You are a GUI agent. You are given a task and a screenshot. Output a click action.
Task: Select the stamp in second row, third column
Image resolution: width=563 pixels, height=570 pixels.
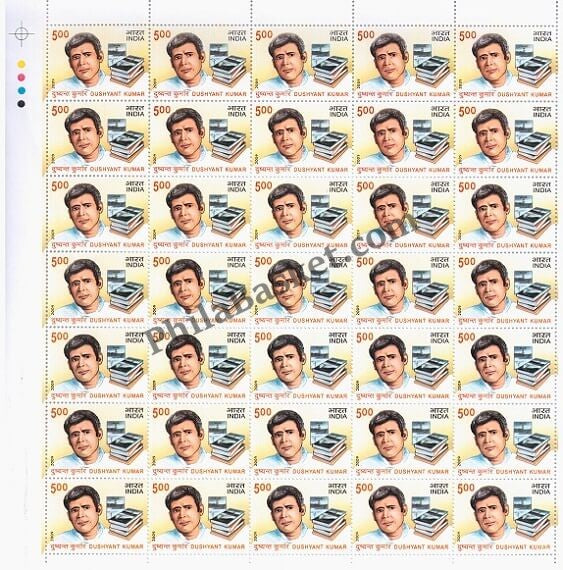pos(302,139)
